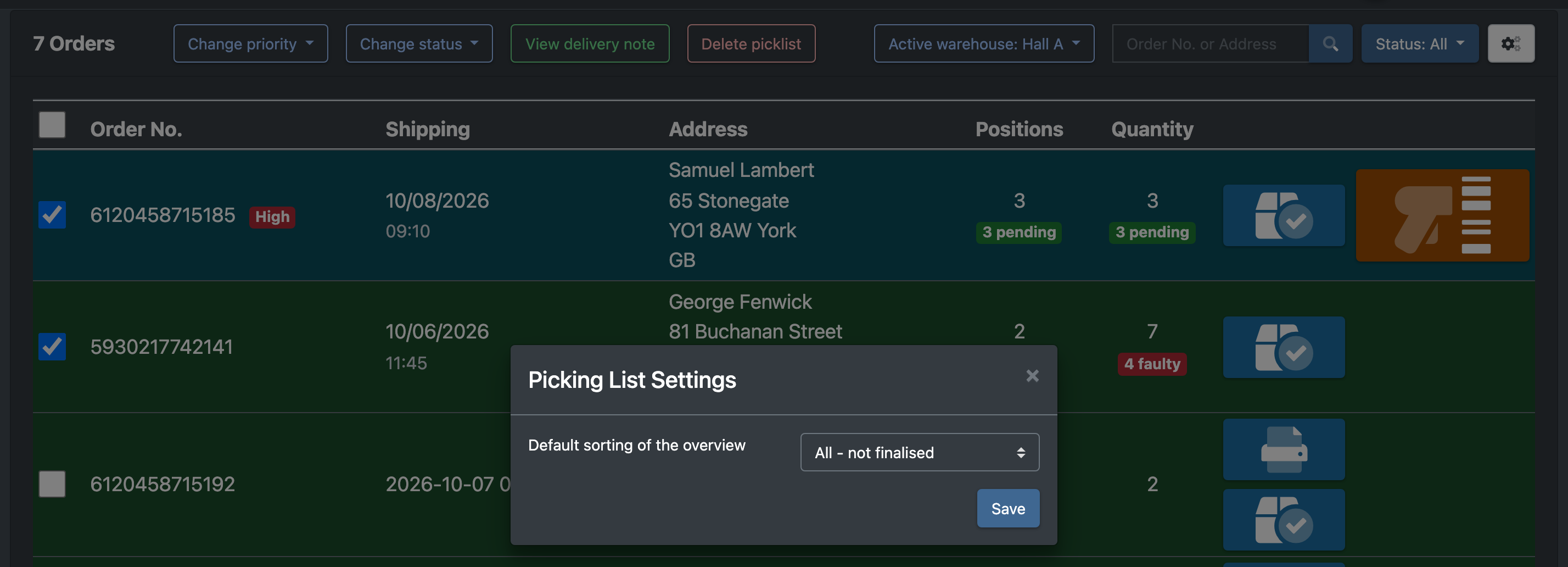The height and width of the screenshot is (567, 1568).
Task: Uncheck order 5930217742141 checkbox
Action: [x=52, y=347]
